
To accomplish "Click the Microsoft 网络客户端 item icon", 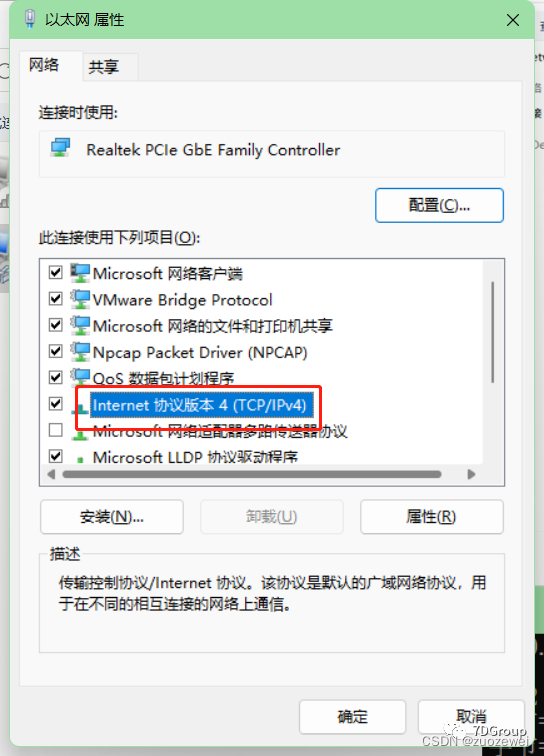I will click(x=80, y=273).
